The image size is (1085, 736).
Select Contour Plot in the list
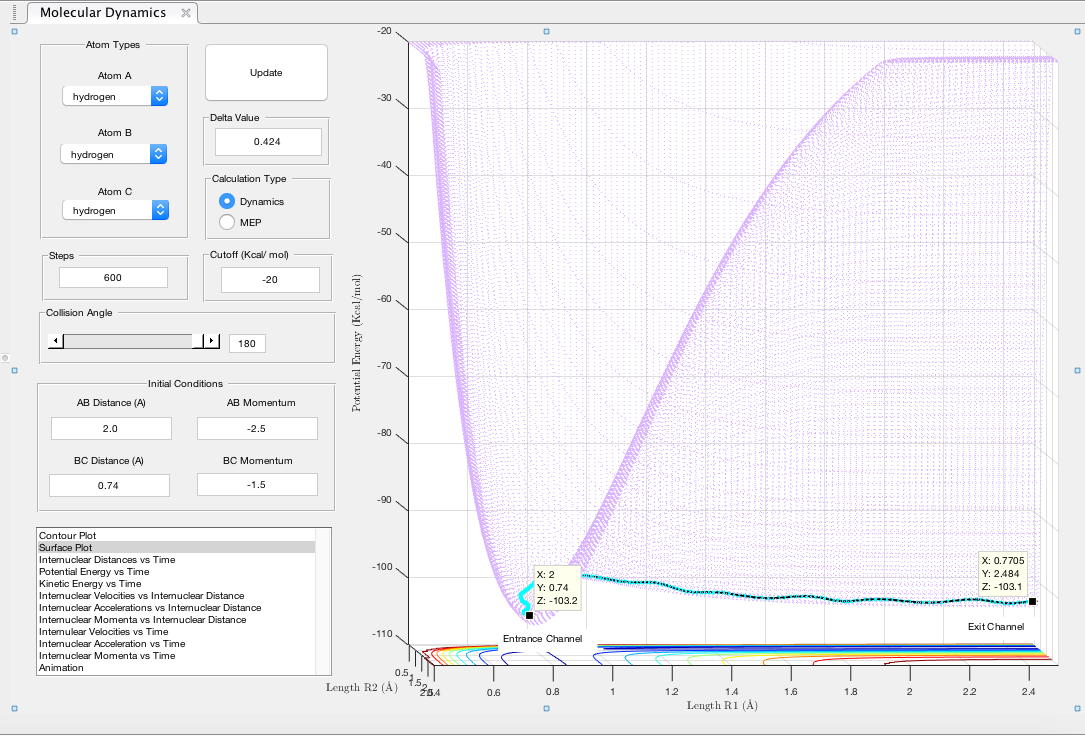(176, 535)
